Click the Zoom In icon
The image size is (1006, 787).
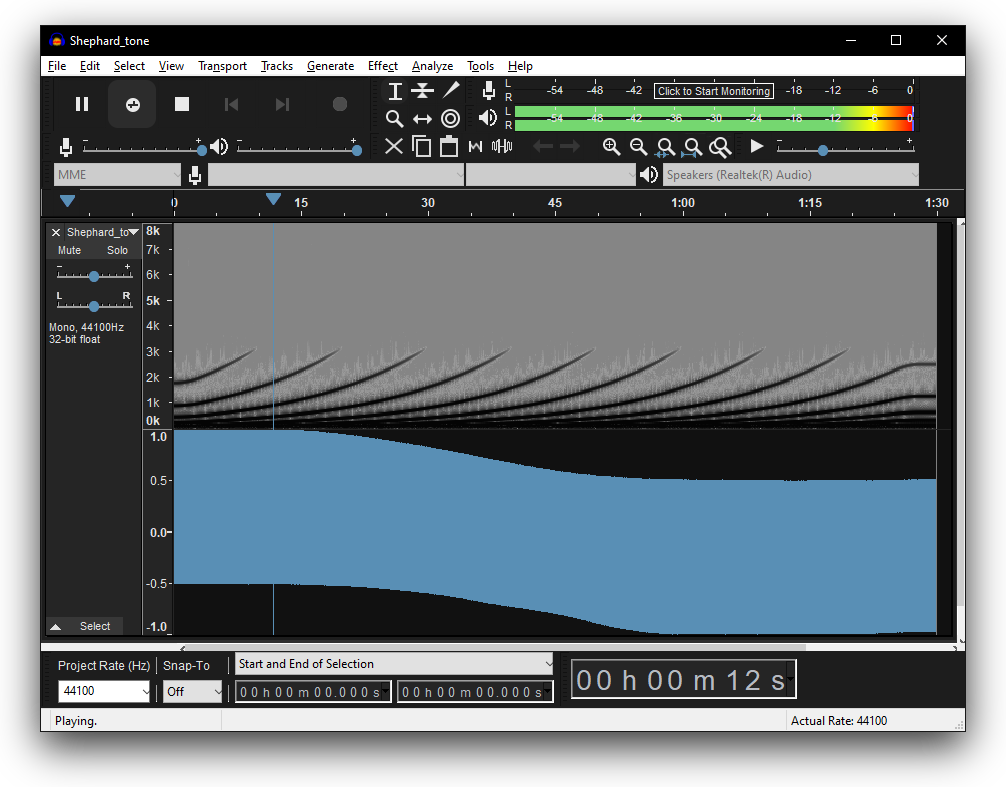[611, 147]
